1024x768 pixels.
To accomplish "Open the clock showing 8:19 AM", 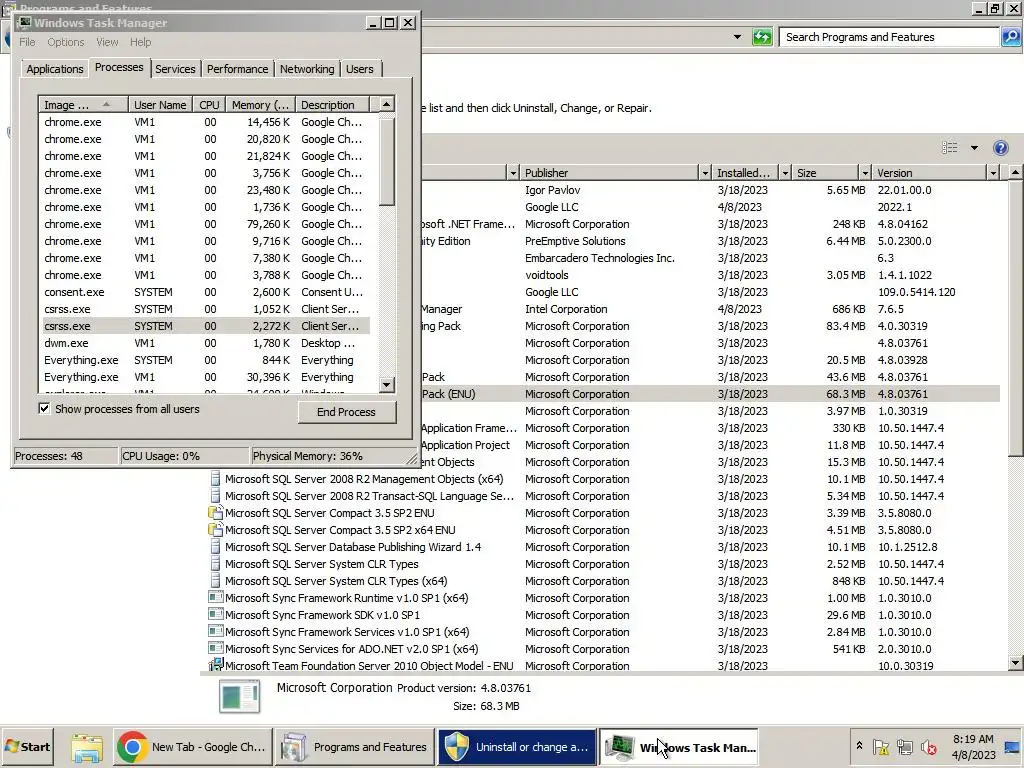I will pyautogui.click(x=972, y=747).
